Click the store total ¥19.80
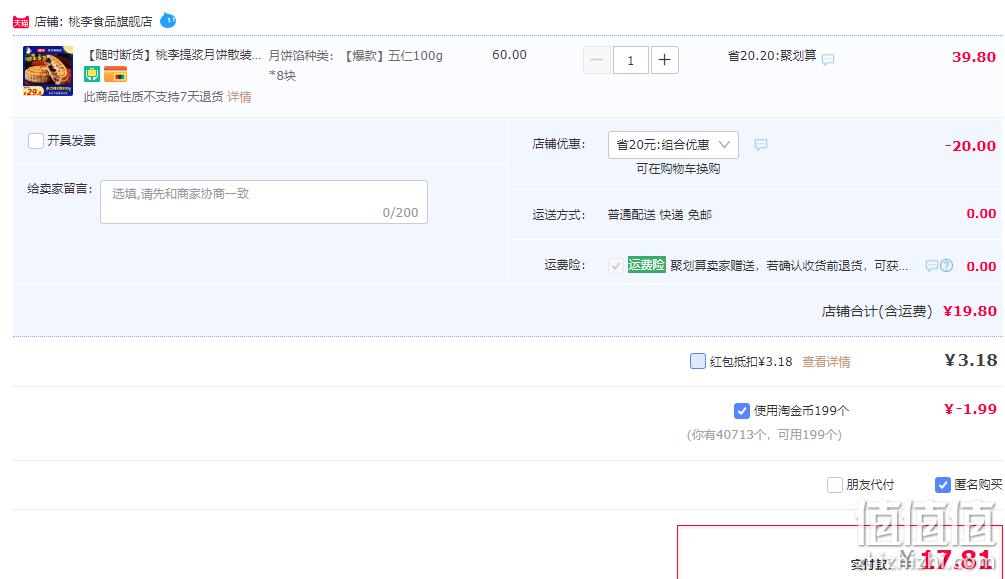The height and width of the screenshot is (579, 1005). pyautogui.click(x=970, y=312)
